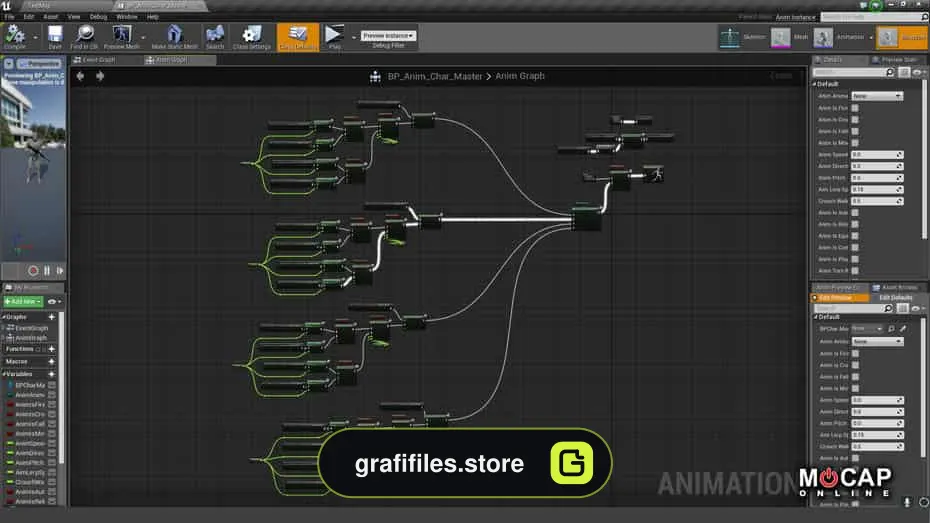Open the Preview Mesh dropdown arrow

click(143, 37)
